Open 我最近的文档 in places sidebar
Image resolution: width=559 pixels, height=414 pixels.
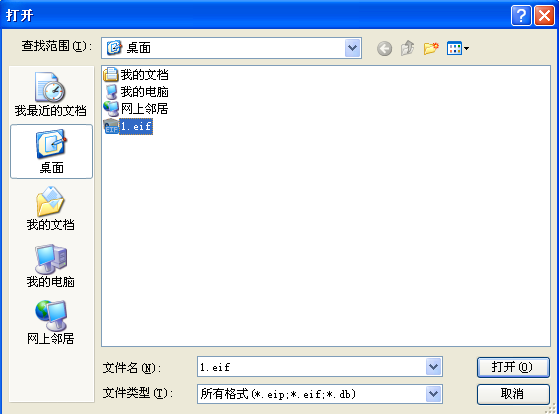(51, 94)
